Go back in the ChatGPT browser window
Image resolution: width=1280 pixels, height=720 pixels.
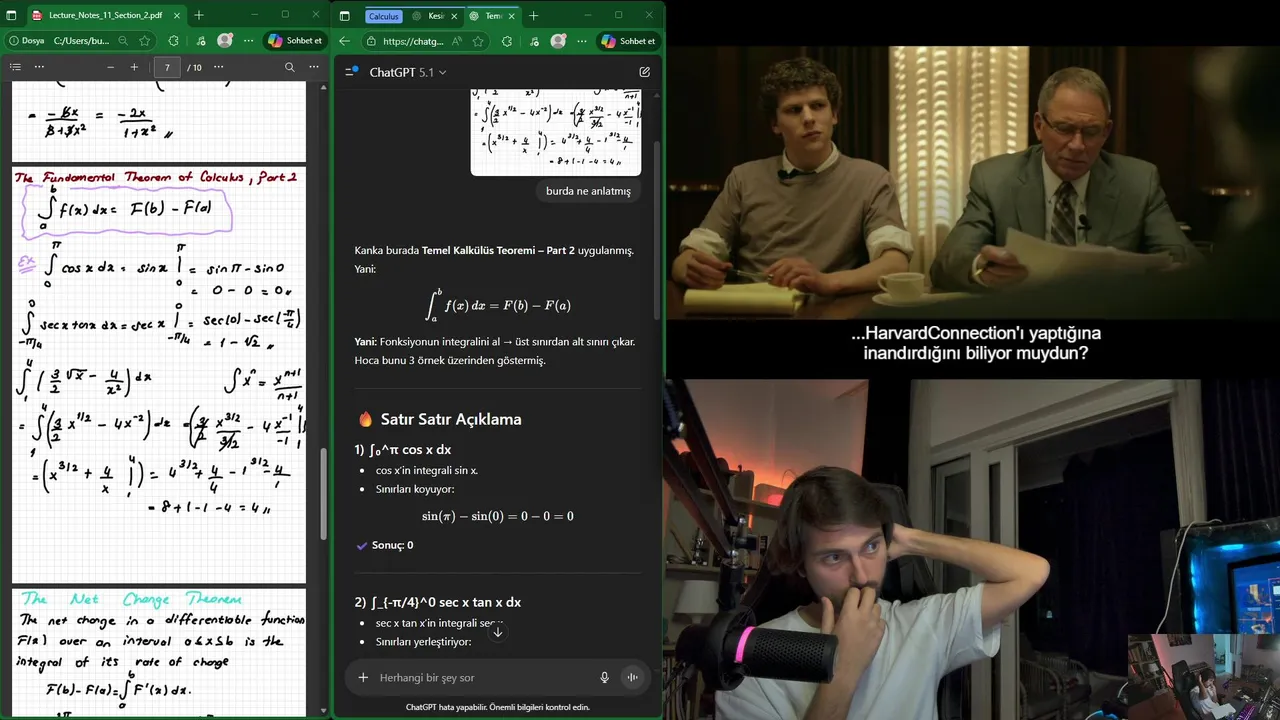(x=344, y=41)
